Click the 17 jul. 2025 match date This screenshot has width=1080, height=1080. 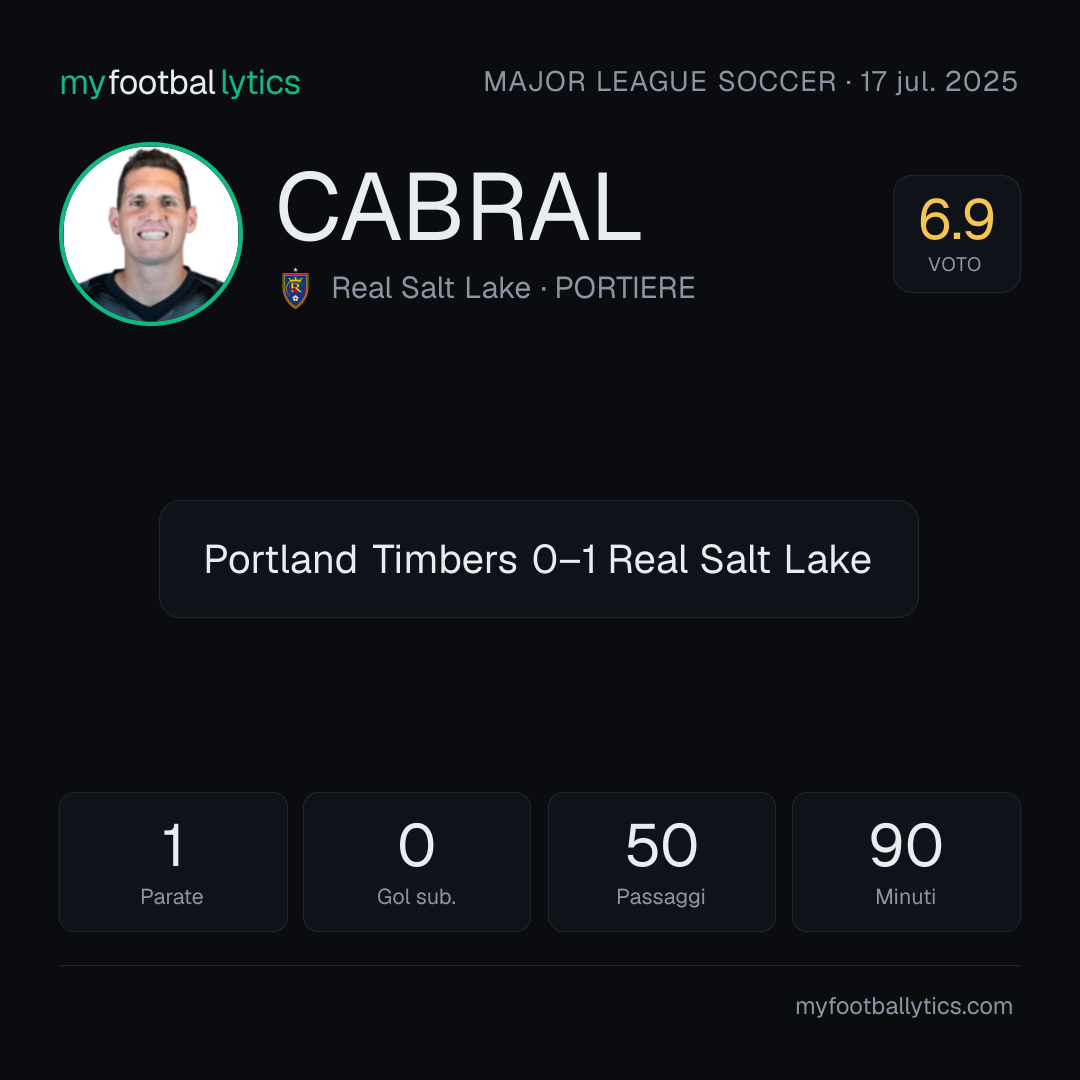(939, 82)
